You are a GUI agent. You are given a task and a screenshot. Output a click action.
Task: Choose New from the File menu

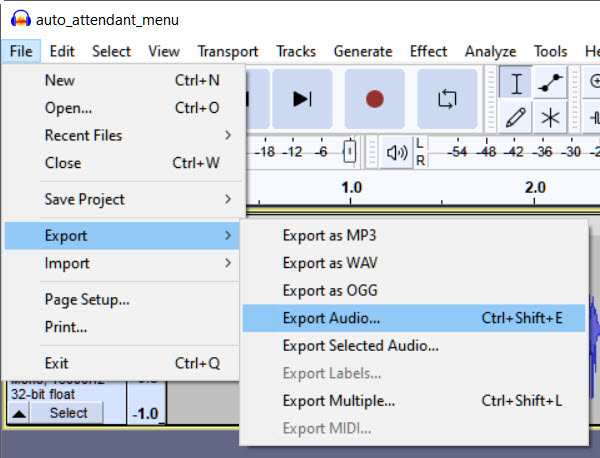pyautogui.click(x=122, y=80)
